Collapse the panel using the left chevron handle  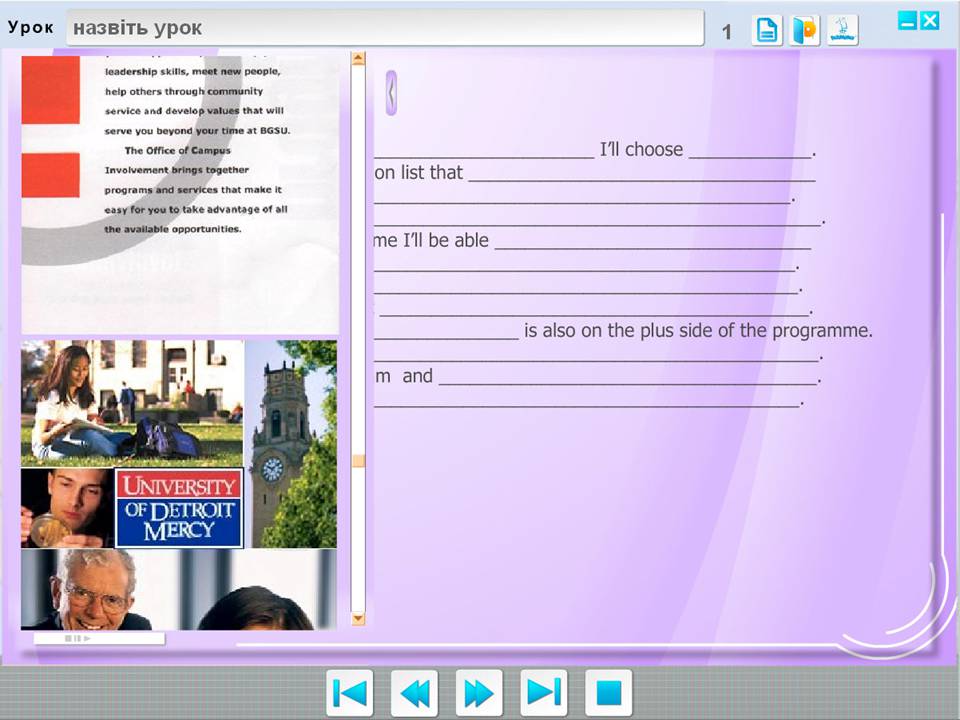point(391,93)
